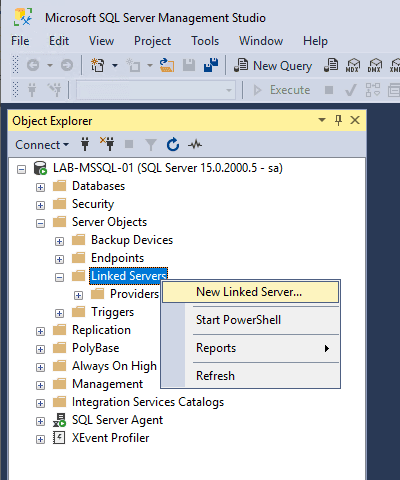Click the Open File icon
The width and height of the screenshot is (400, 480).
pyautogui.click(x=166, y=65)
